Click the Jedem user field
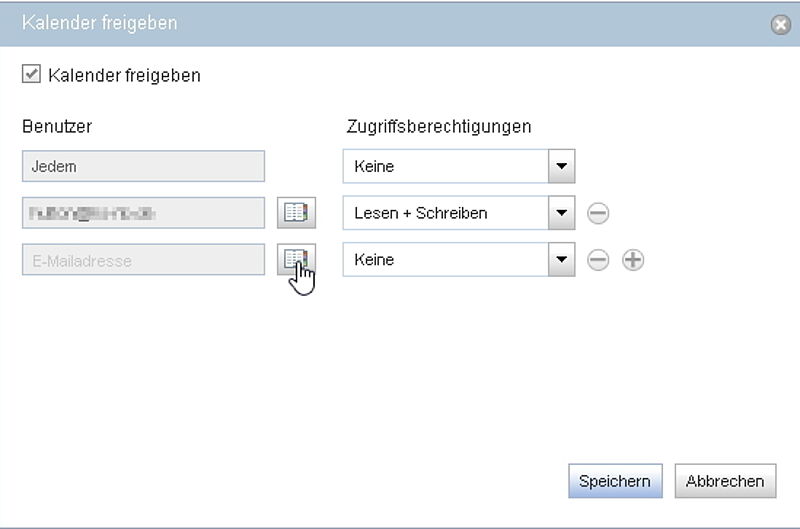The width and height of the screenshot is (800, 529). [x=143, y=166]
